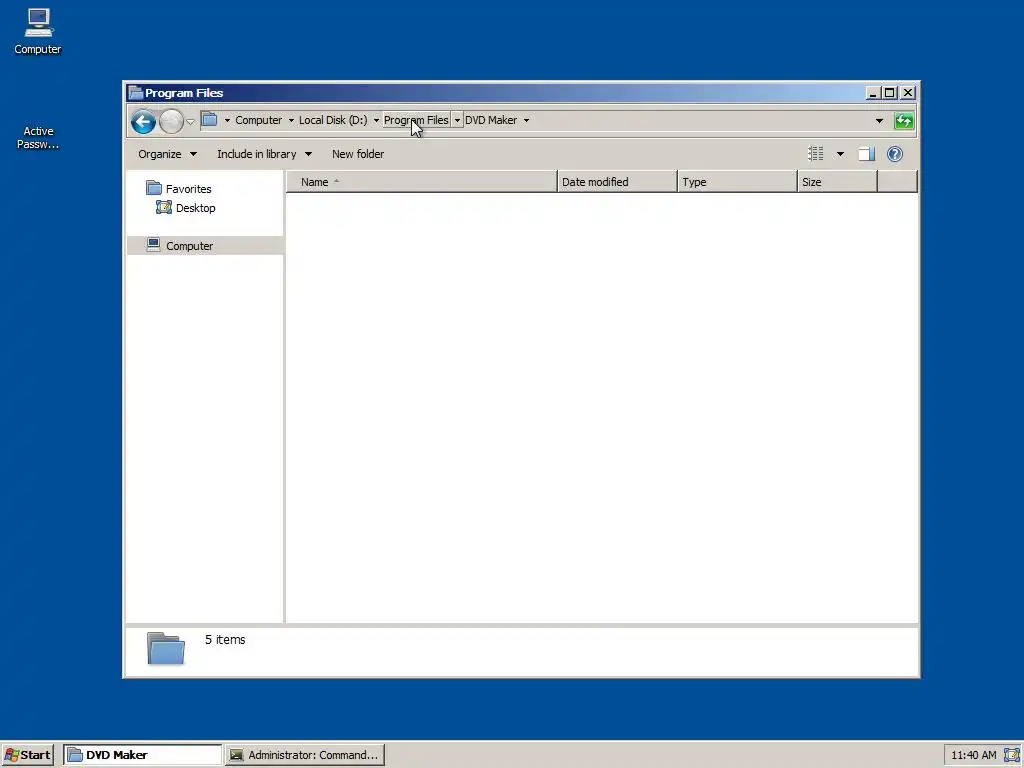This screenshot has height=768, width=1024.
Task: Open previous locations address dropdown
Action: (879, 121)
